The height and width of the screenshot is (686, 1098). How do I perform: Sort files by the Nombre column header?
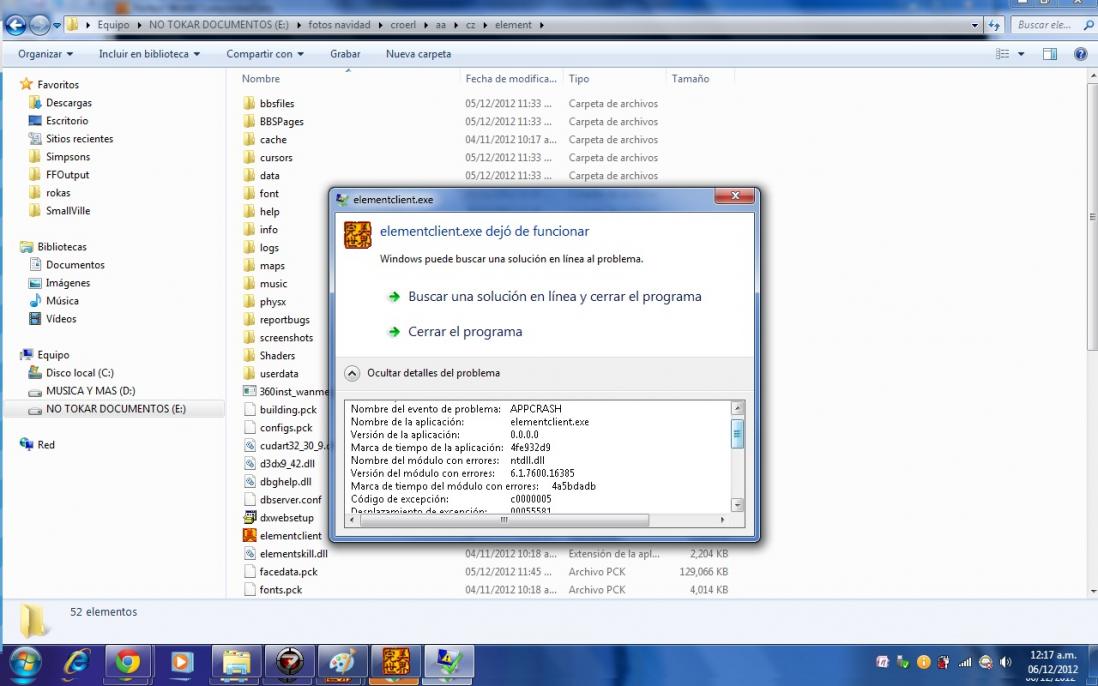[x=260, y=78]
